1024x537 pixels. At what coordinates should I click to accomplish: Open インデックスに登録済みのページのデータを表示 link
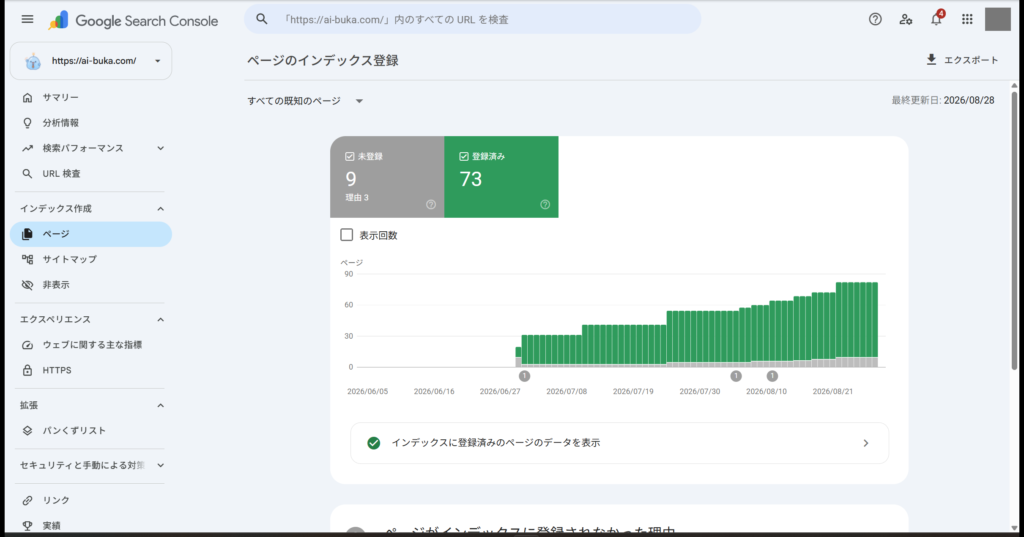(x=619, y=443)
